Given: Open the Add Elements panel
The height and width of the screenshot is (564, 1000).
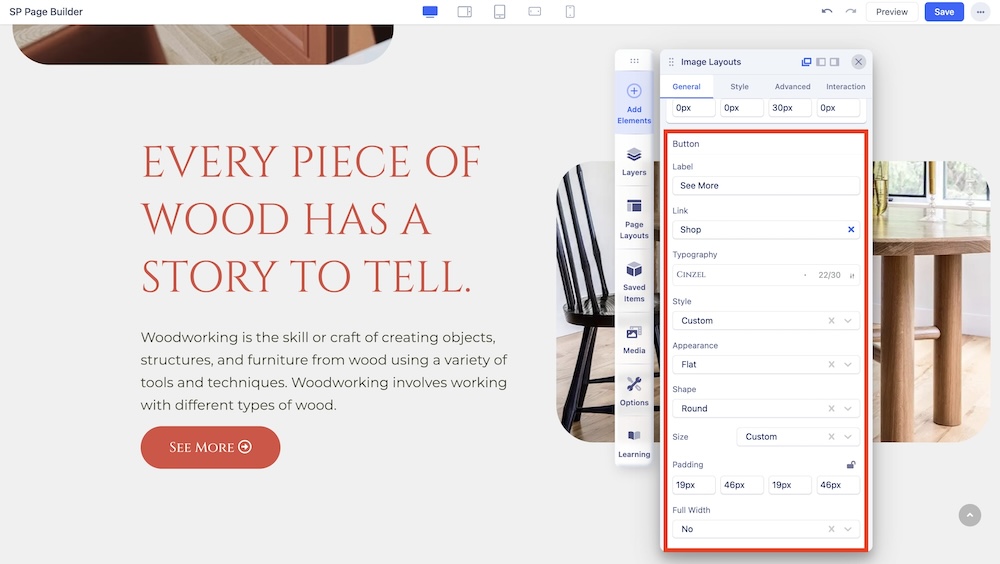Looking at the screenshot, I should [x=634, y=103].
